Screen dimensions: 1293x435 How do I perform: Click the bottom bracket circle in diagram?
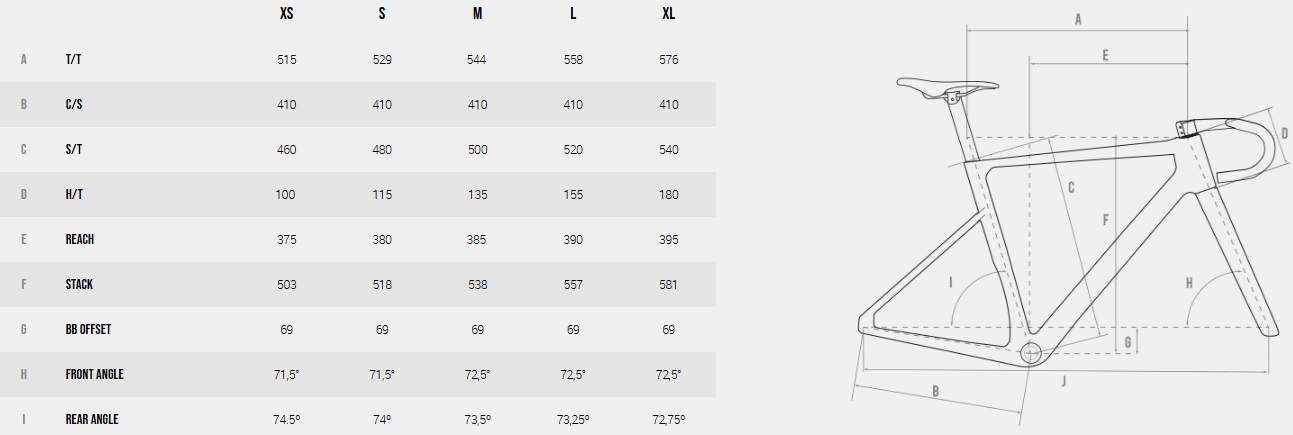click(1032, 352)
